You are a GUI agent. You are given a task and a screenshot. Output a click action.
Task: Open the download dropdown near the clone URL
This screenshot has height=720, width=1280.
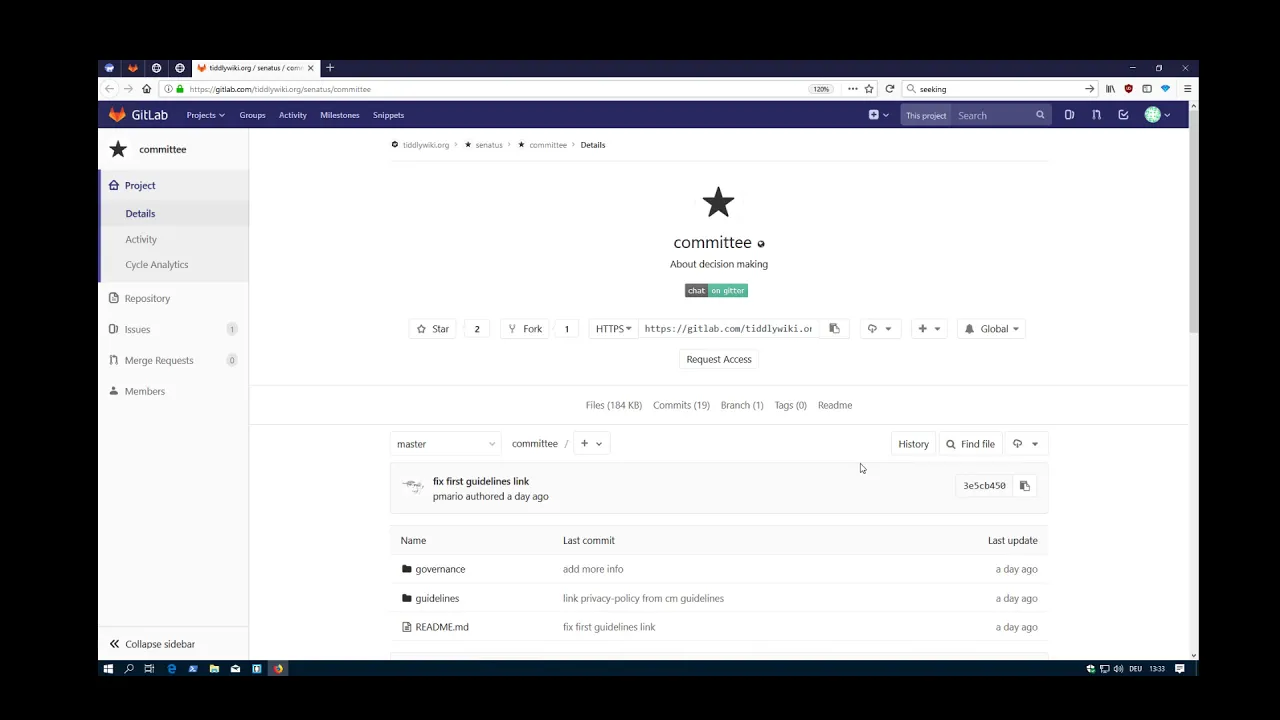880,329
